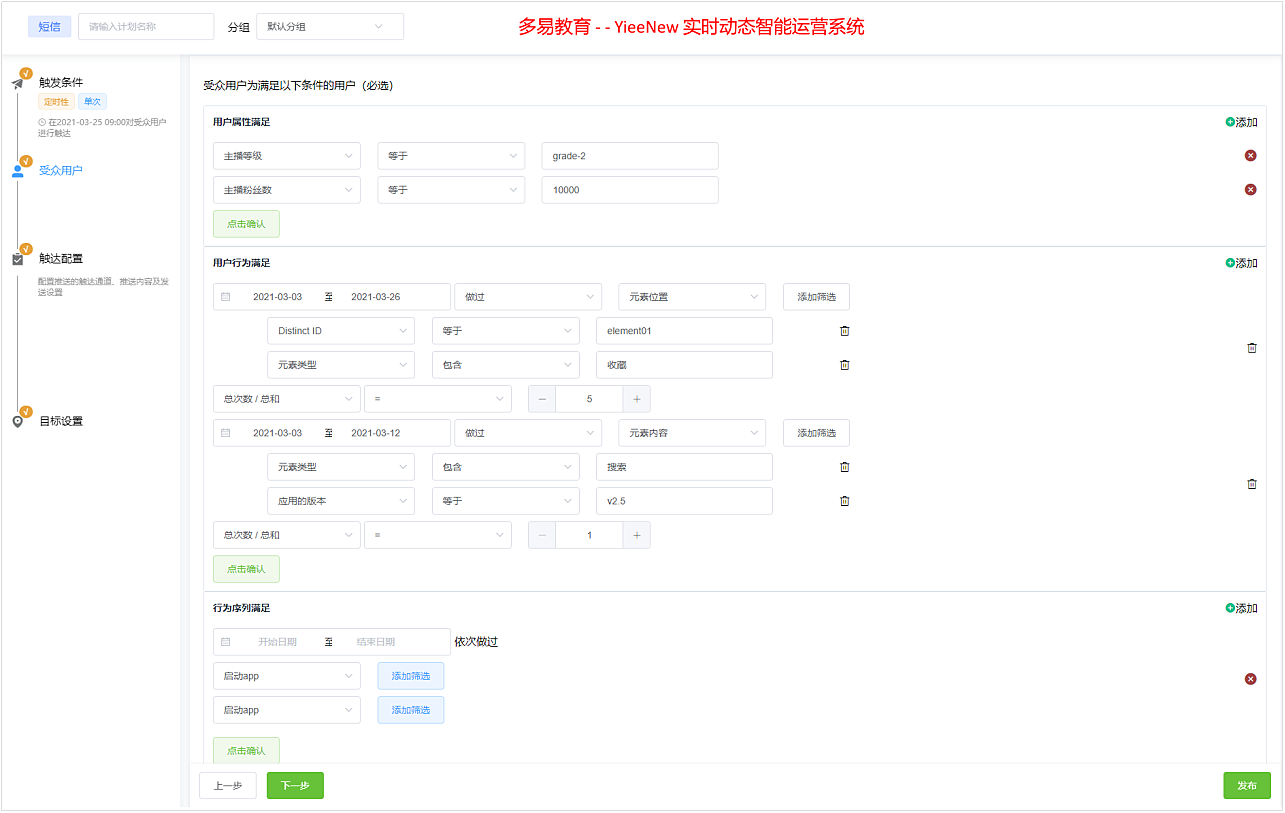Click the 定时性 tag
Screen dimensions: 1285x813
pos(56,102)
